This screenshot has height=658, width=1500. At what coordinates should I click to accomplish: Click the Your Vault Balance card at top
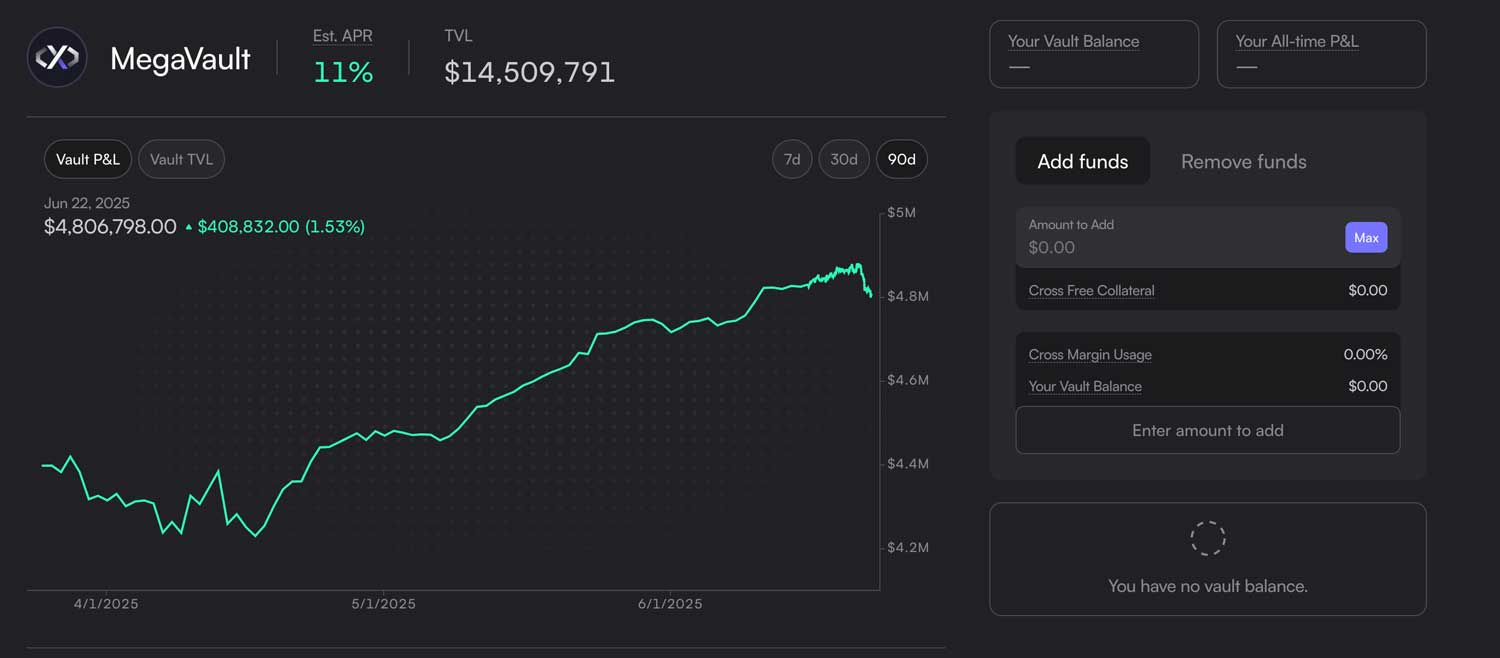[1093, 54]
